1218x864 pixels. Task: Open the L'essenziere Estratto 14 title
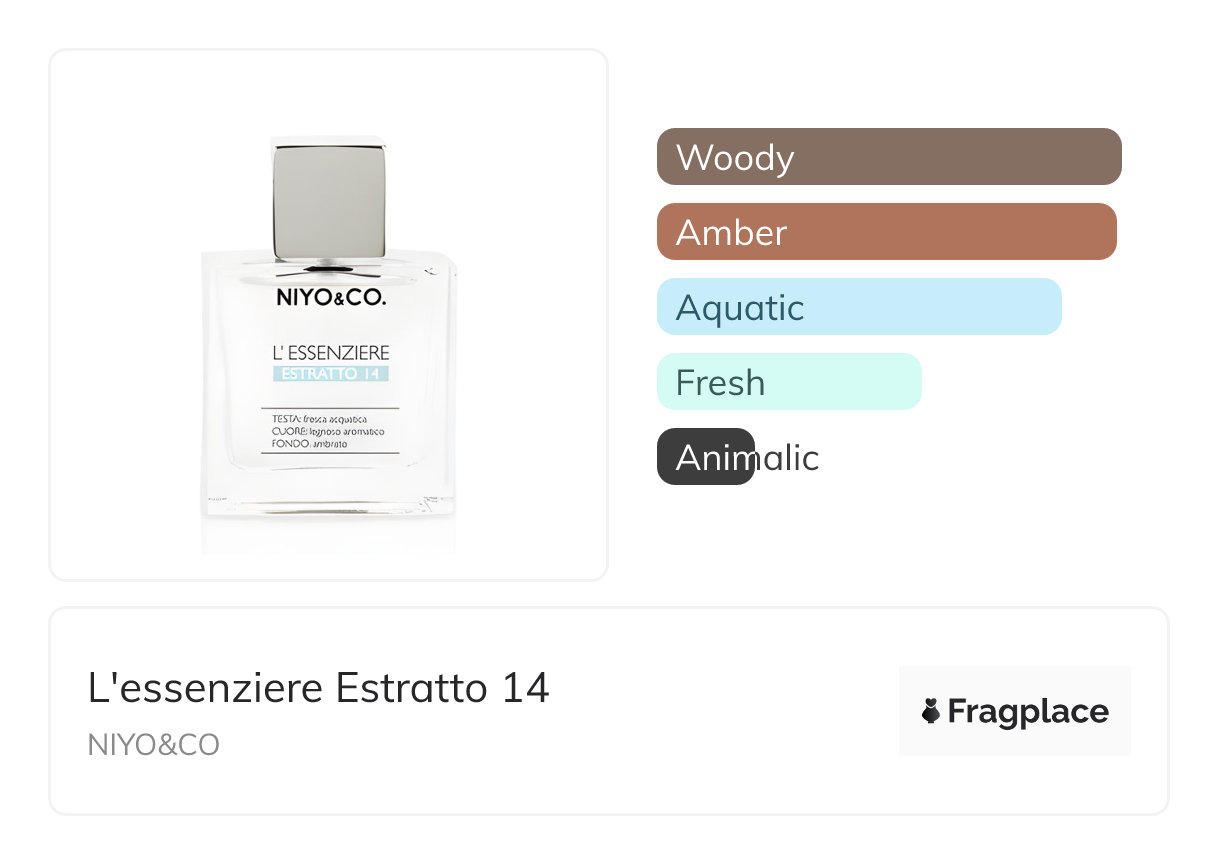319,688
